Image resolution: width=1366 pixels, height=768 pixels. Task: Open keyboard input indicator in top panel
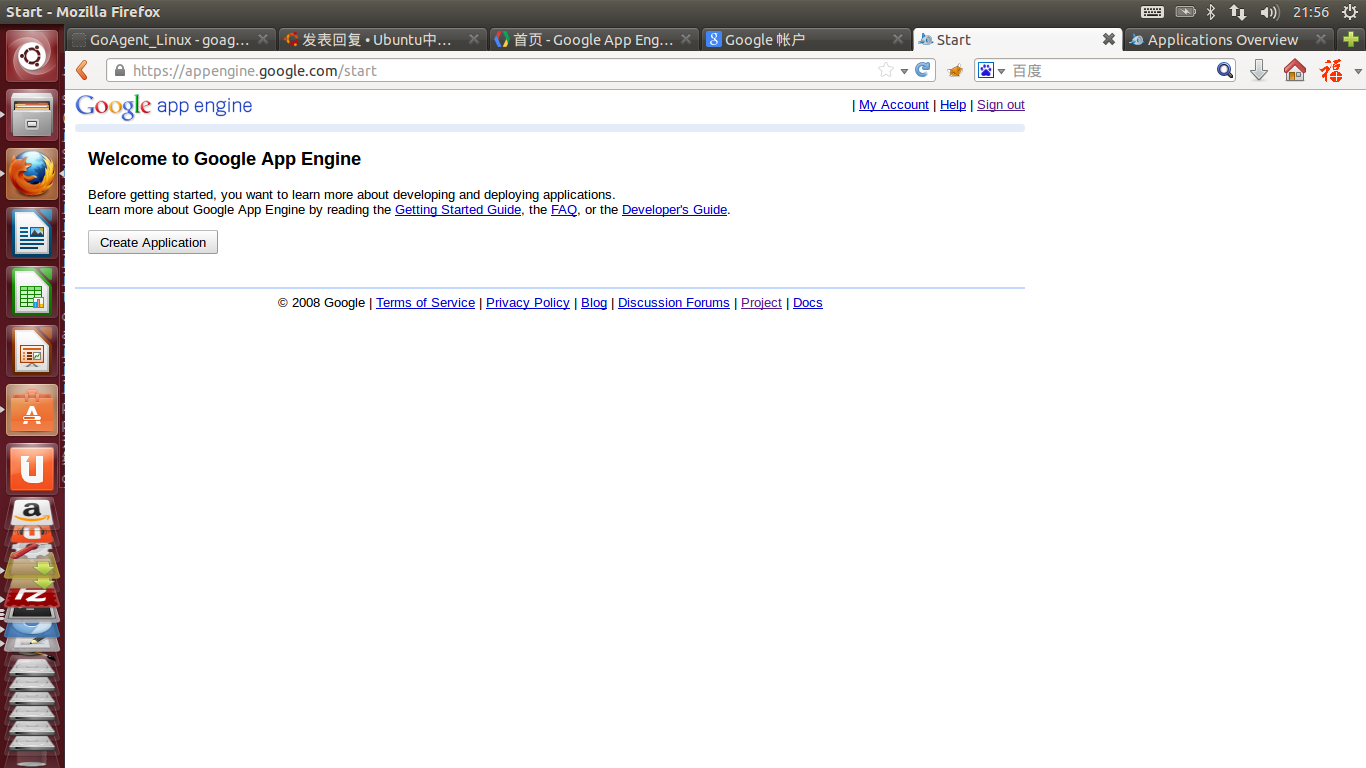(x=1152, y=12)
